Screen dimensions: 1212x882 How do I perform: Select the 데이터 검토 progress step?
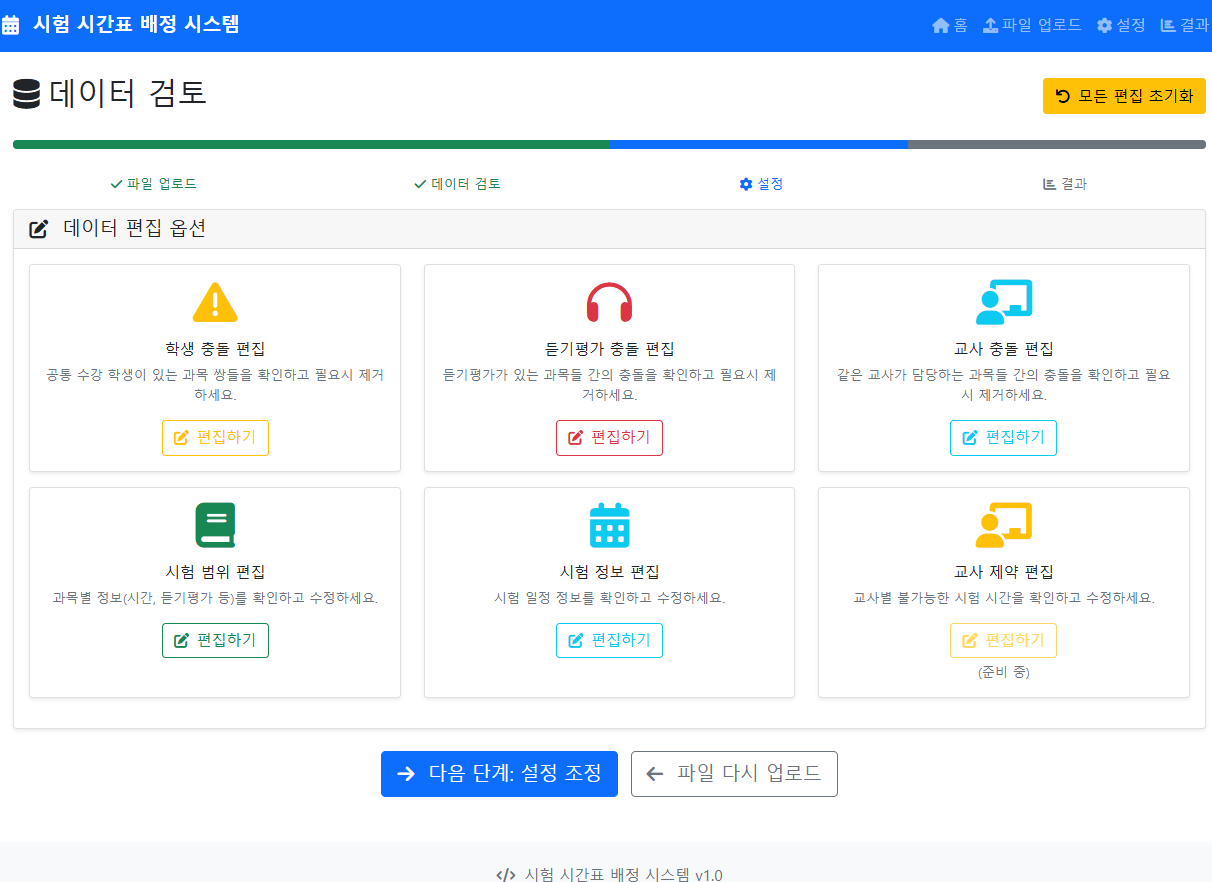(x=457, y=184)
